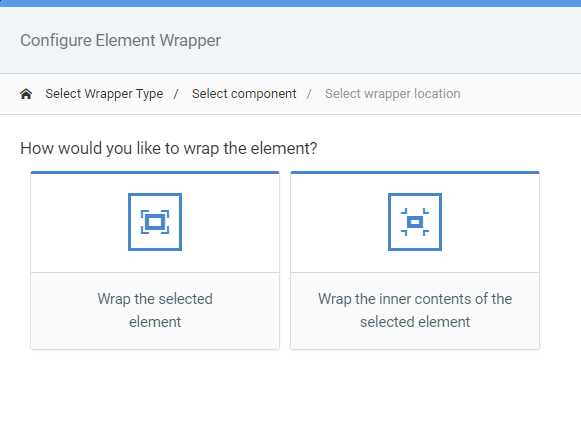The height and width of the screenshot is (434, 581).
Task: Go to the home breadcrumb icon
Action: [x=26, y=94]
